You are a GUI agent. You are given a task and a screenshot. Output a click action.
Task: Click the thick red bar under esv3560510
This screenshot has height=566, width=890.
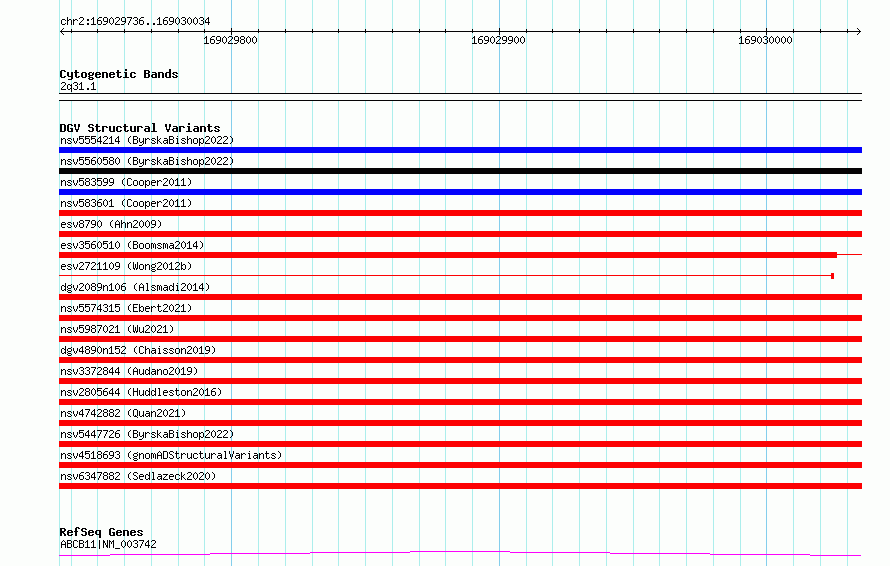point(448,255)
